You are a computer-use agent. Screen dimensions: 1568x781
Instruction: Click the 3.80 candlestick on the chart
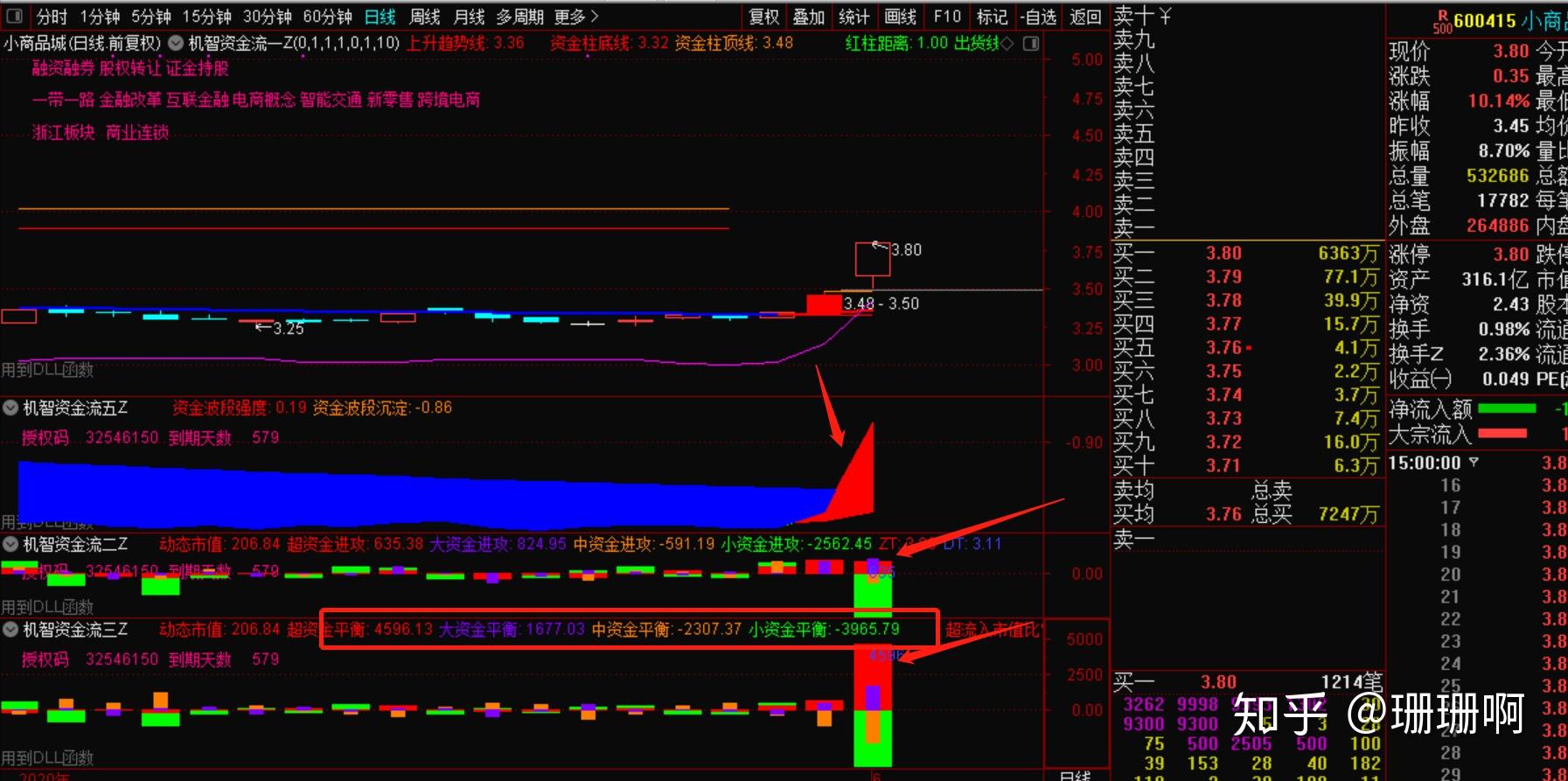coord(872,259)
